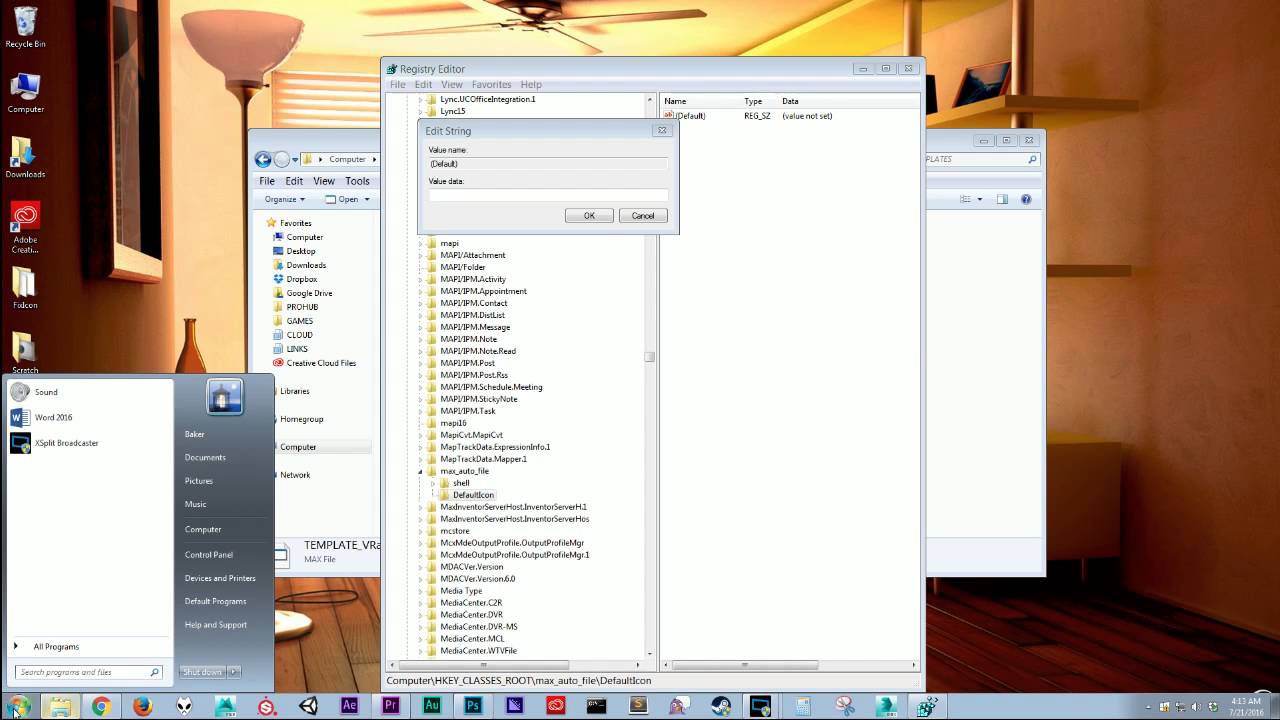Screen dimensions: 1280x720
Task: Select the DefaultIcon registry key
Action: tap(472, 494)
